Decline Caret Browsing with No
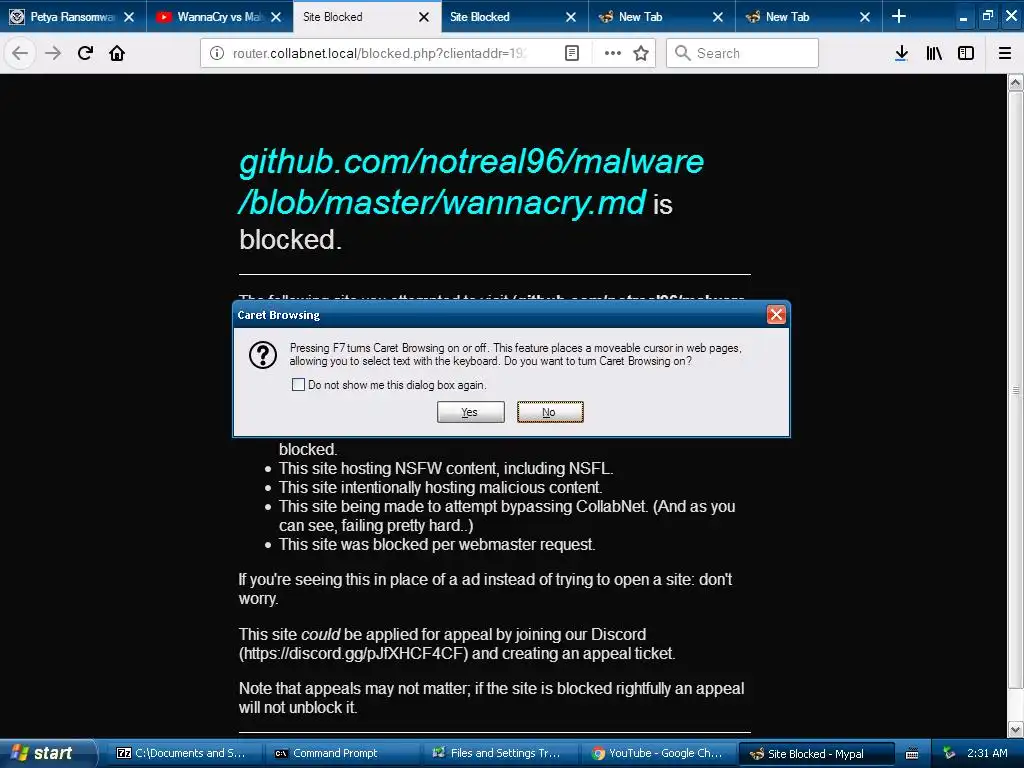This screenshot has height=768, width=1024. [x=550, y=412]
